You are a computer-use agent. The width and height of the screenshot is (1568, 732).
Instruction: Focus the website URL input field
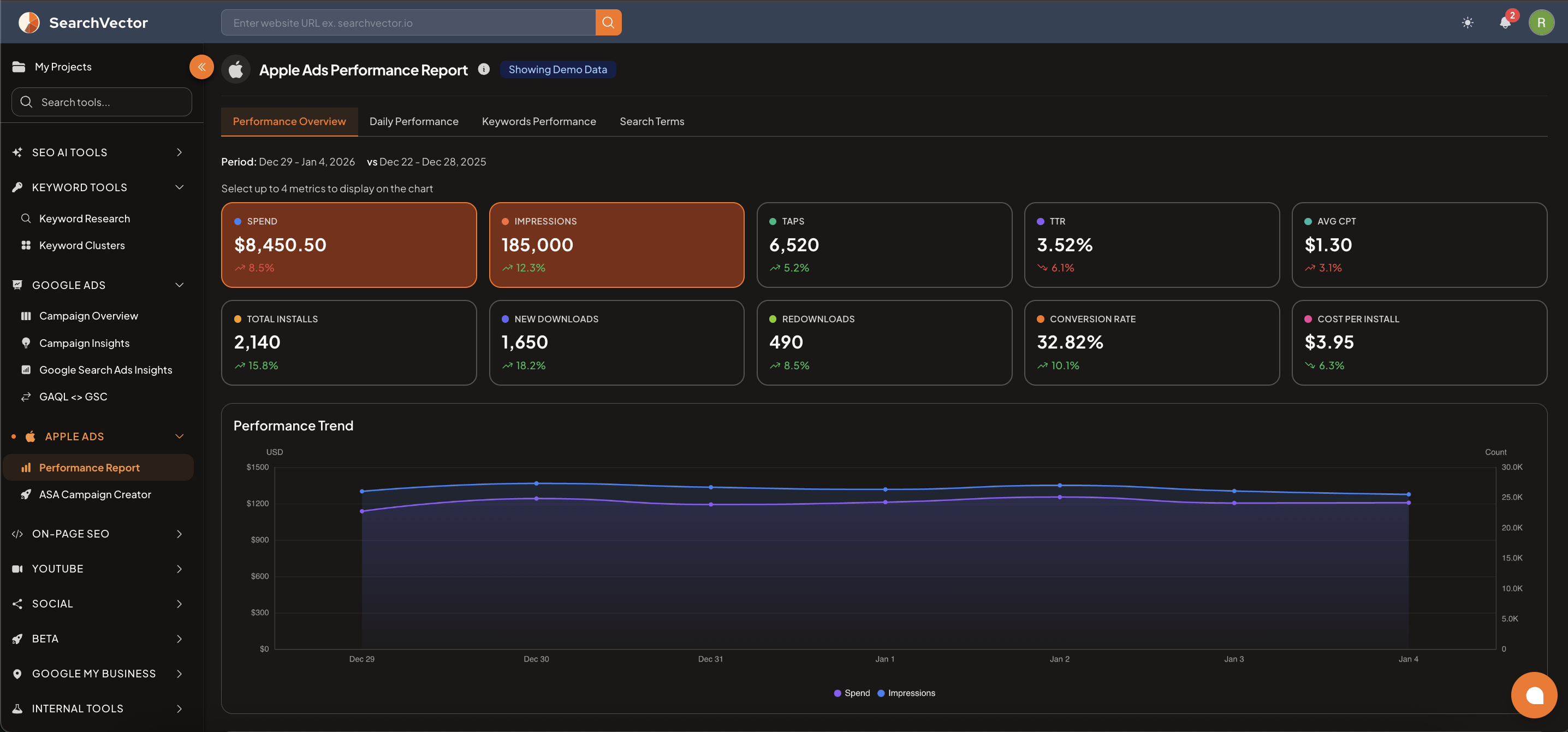[408, 22]
